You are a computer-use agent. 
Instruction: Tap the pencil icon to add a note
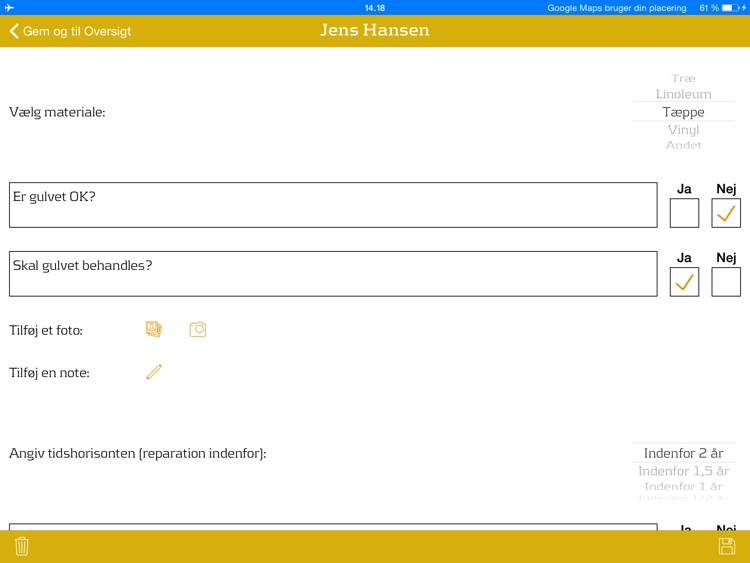pos(154,372)
